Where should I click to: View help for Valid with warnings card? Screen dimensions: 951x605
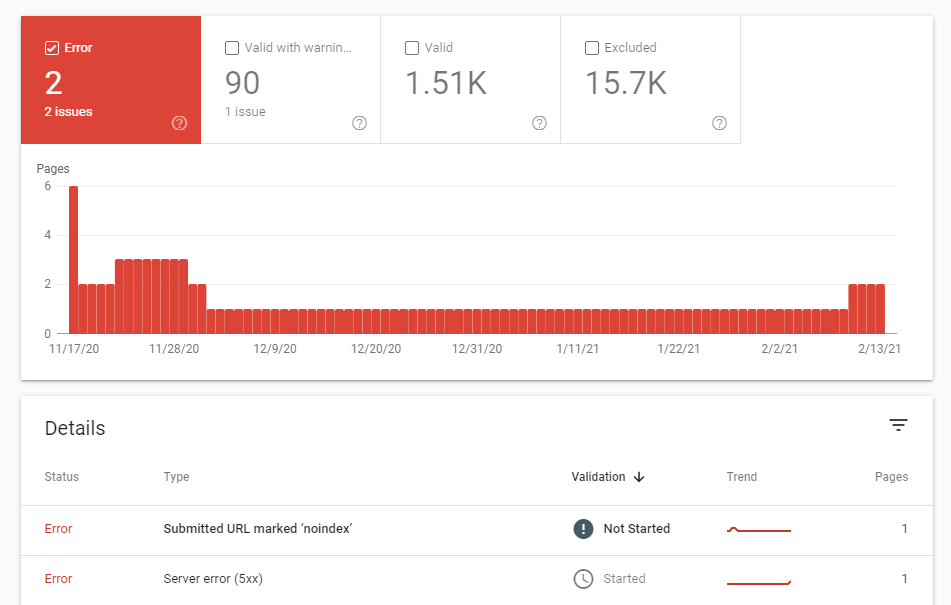pos(359,123)
